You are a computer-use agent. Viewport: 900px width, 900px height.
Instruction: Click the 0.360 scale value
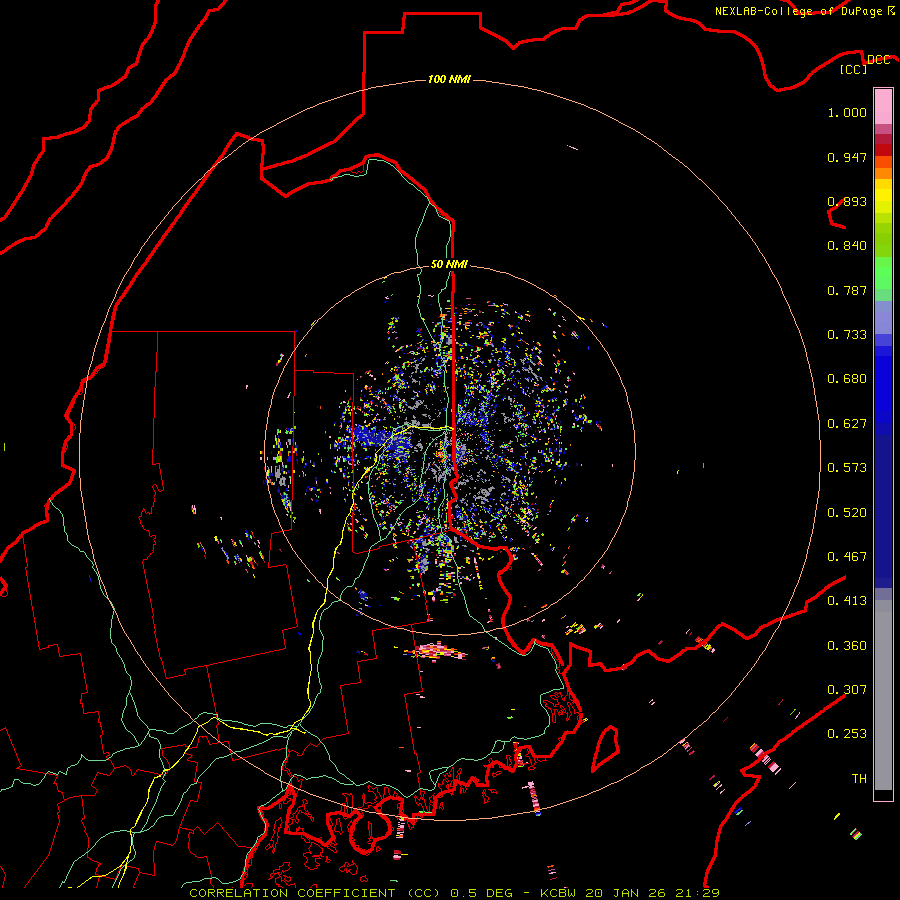[847, 646]
